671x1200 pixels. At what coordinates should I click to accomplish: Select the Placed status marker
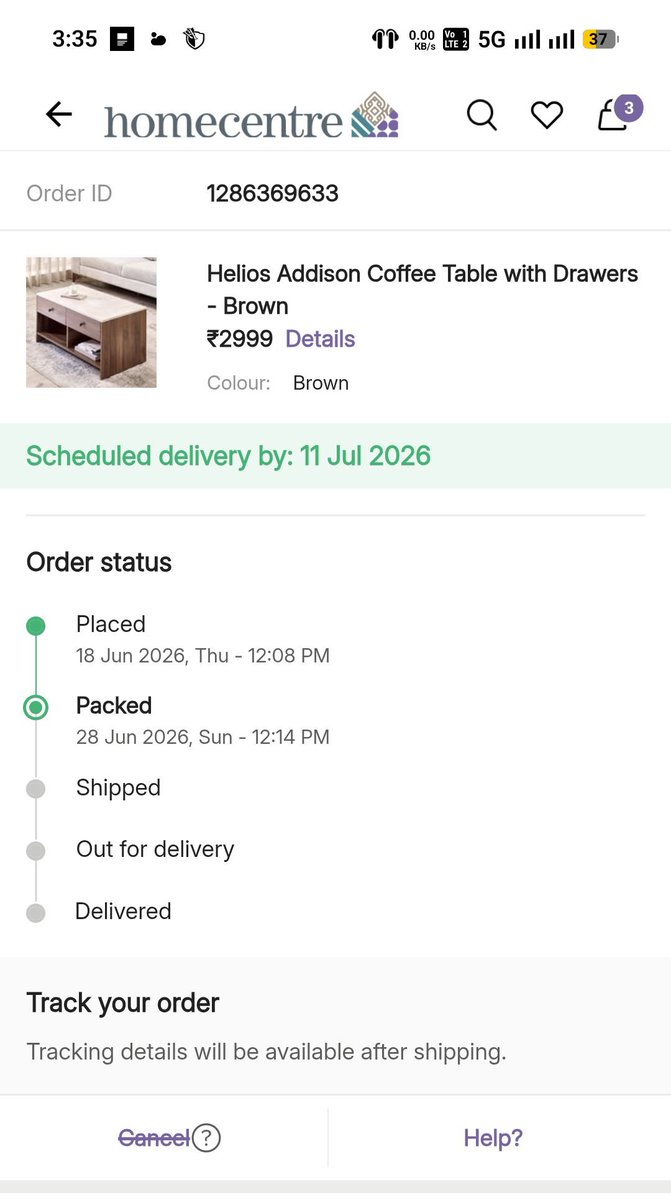click(x=36, y=626)
